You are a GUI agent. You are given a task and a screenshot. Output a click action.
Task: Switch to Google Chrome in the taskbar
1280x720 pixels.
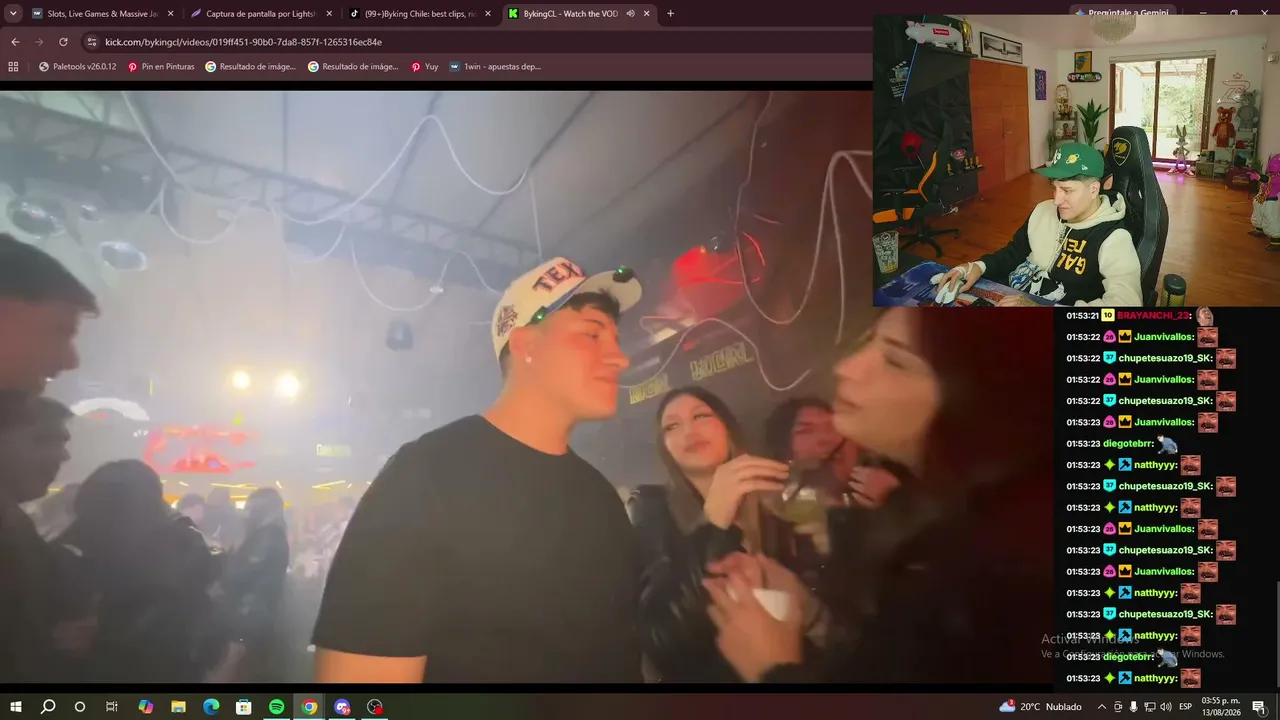tap(310, 707)
